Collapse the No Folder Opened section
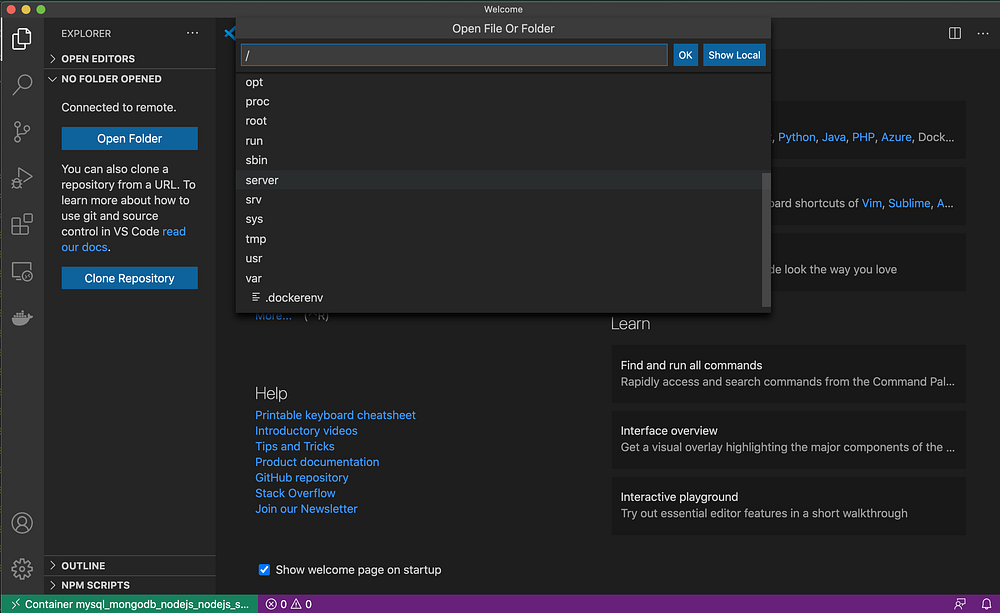 [x=130, y=79]
